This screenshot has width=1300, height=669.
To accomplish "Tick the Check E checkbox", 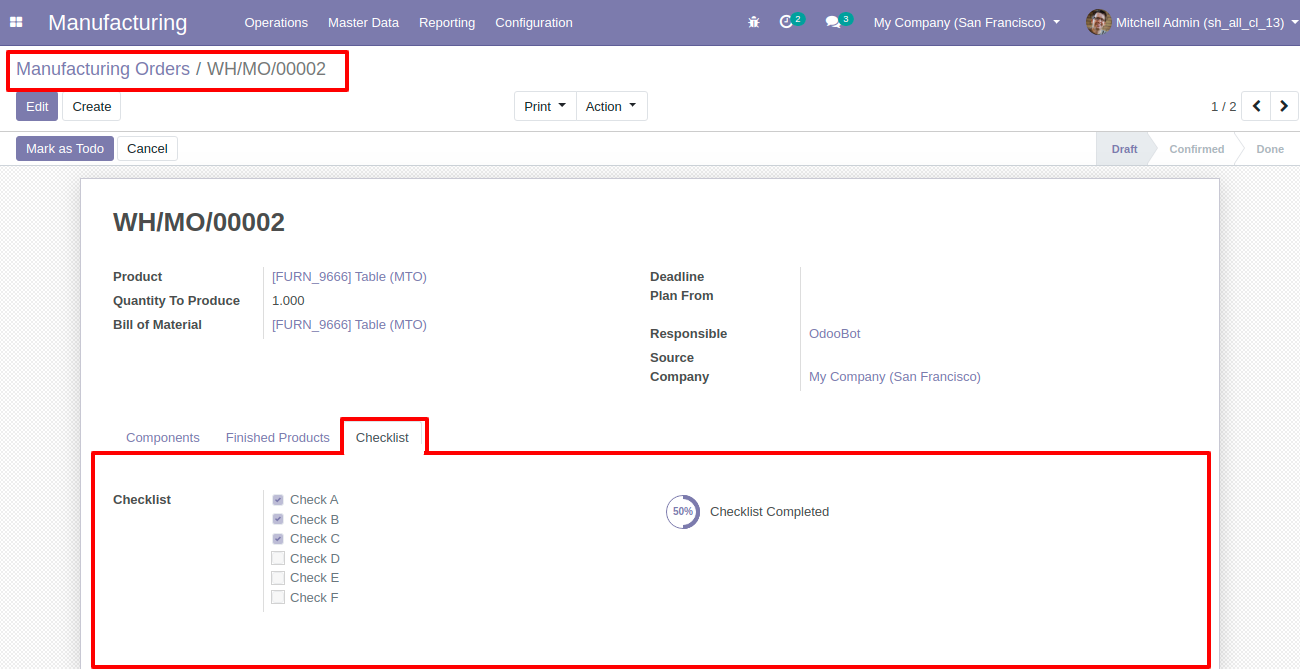I will (x=278, y=578).
